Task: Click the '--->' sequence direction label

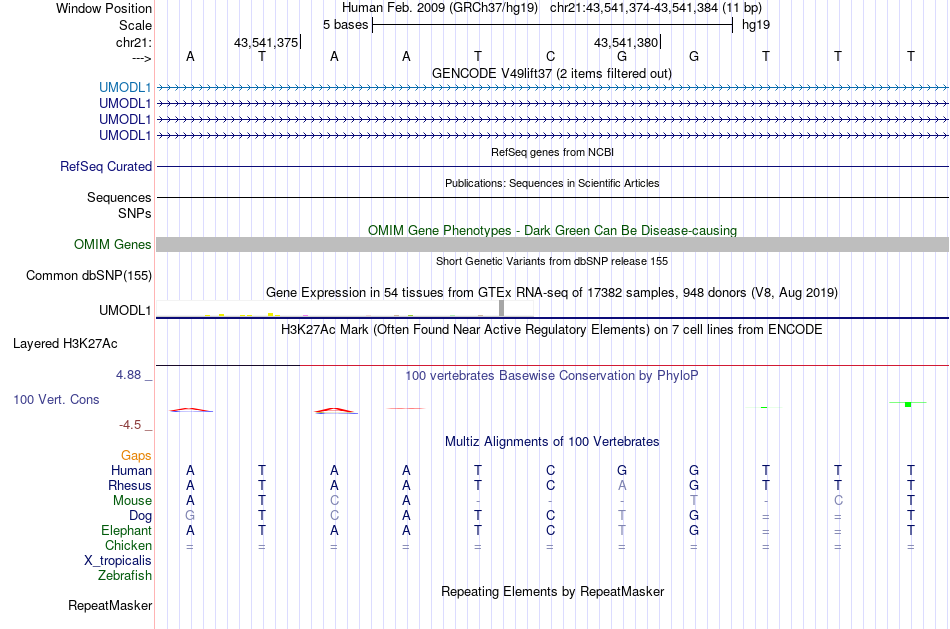Action: click(x=141, y=58)
